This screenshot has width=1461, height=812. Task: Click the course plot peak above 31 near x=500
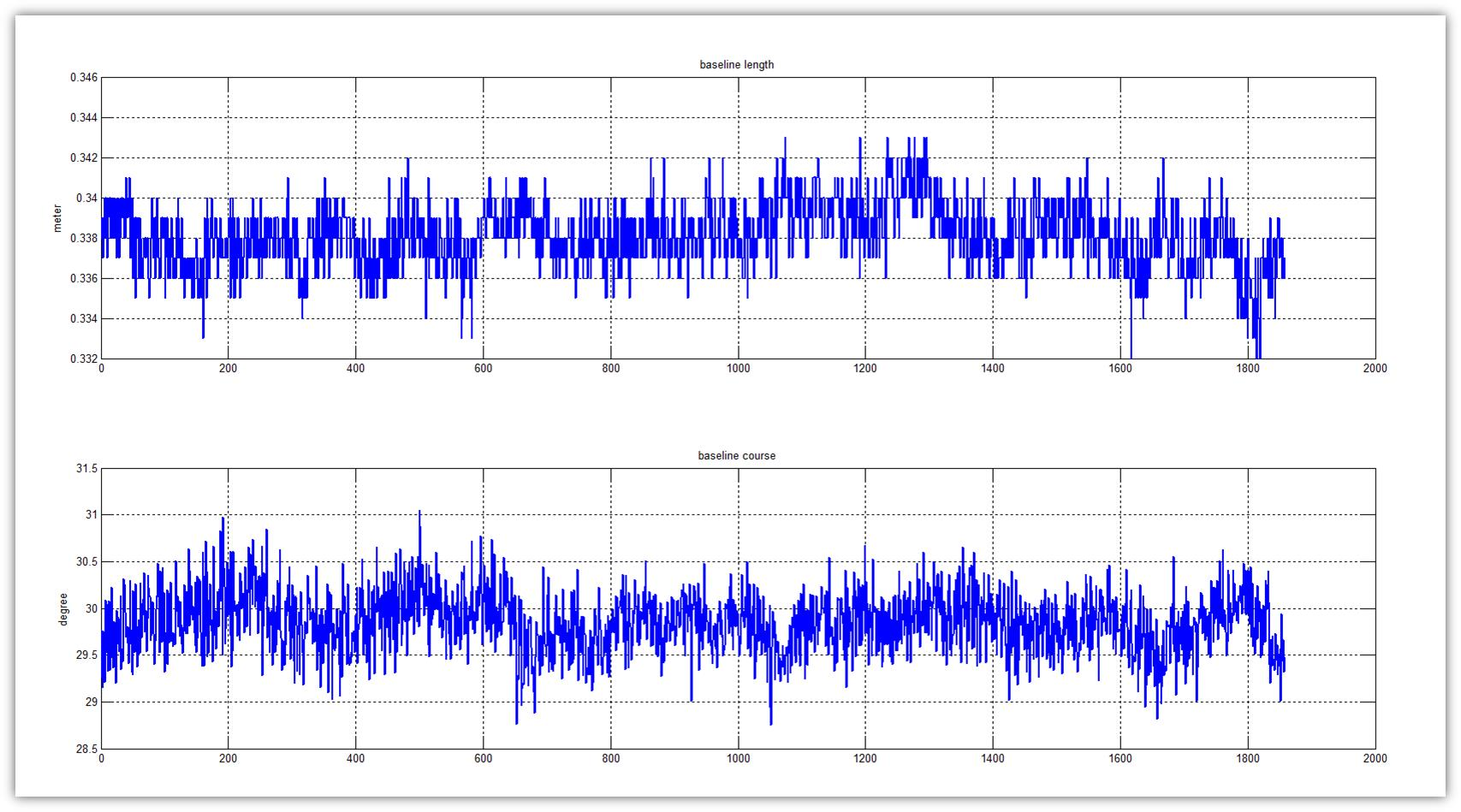click(419, 513)
